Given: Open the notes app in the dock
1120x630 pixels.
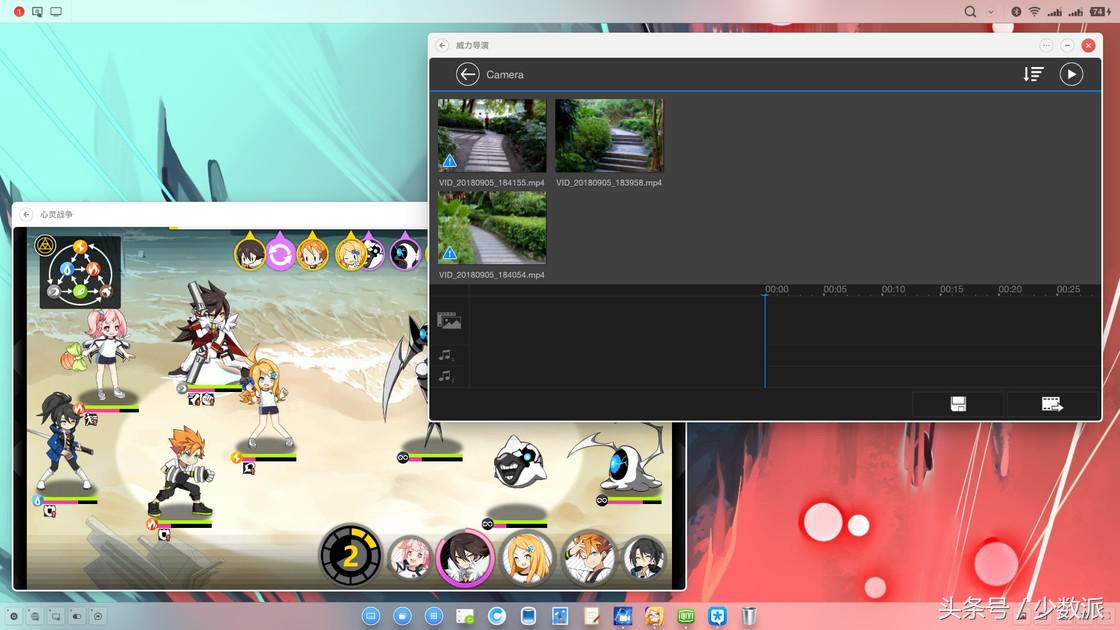Looking at the screenshot, I should 591,616.
